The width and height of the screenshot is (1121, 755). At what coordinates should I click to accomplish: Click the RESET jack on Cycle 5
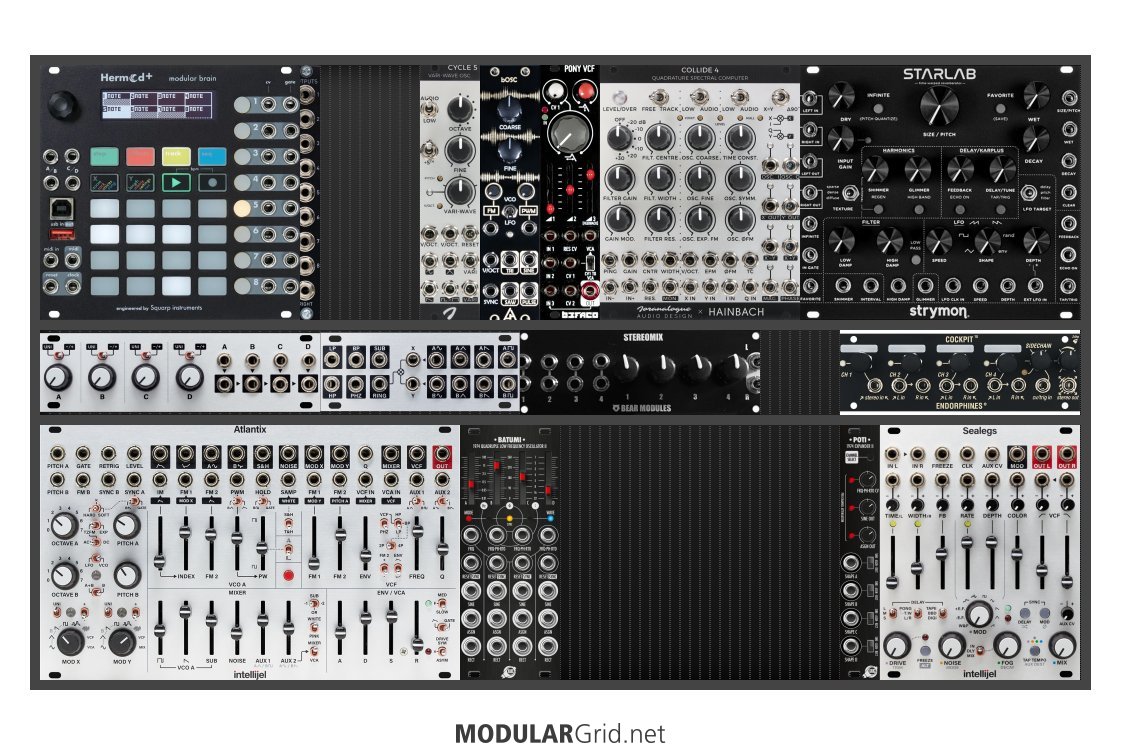[x=470, y=233]
